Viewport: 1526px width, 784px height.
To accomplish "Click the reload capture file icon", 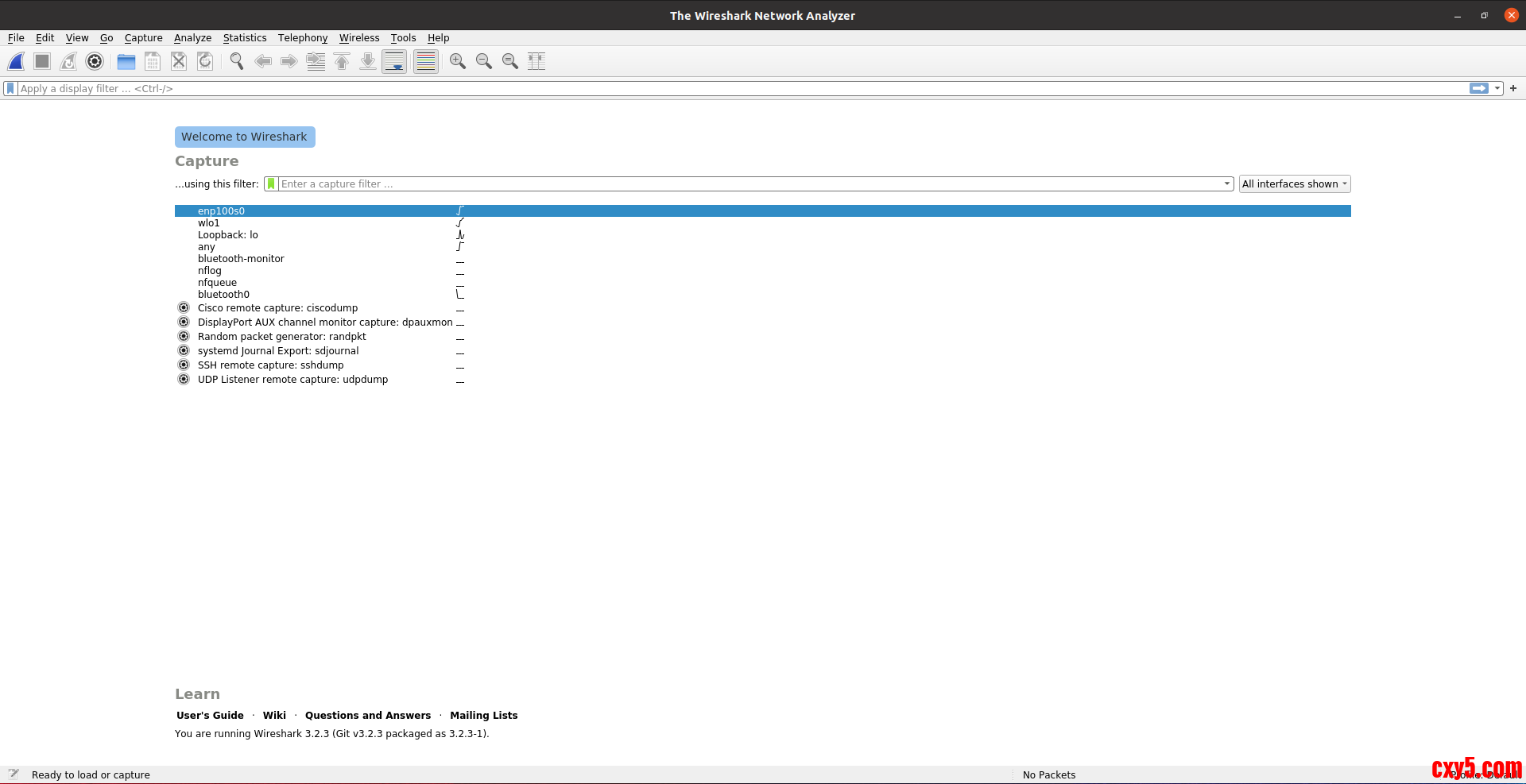I will (205, 61).
